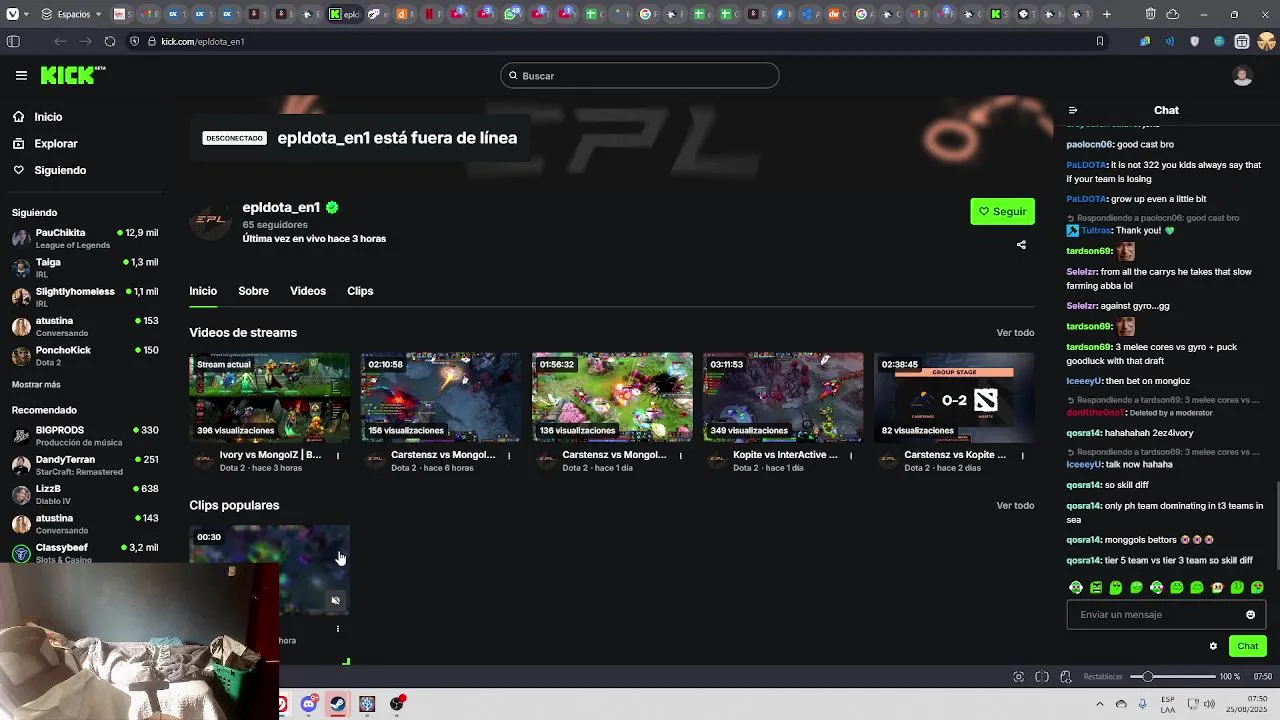Open recommended channel BIGPRODS

point(87,435)
